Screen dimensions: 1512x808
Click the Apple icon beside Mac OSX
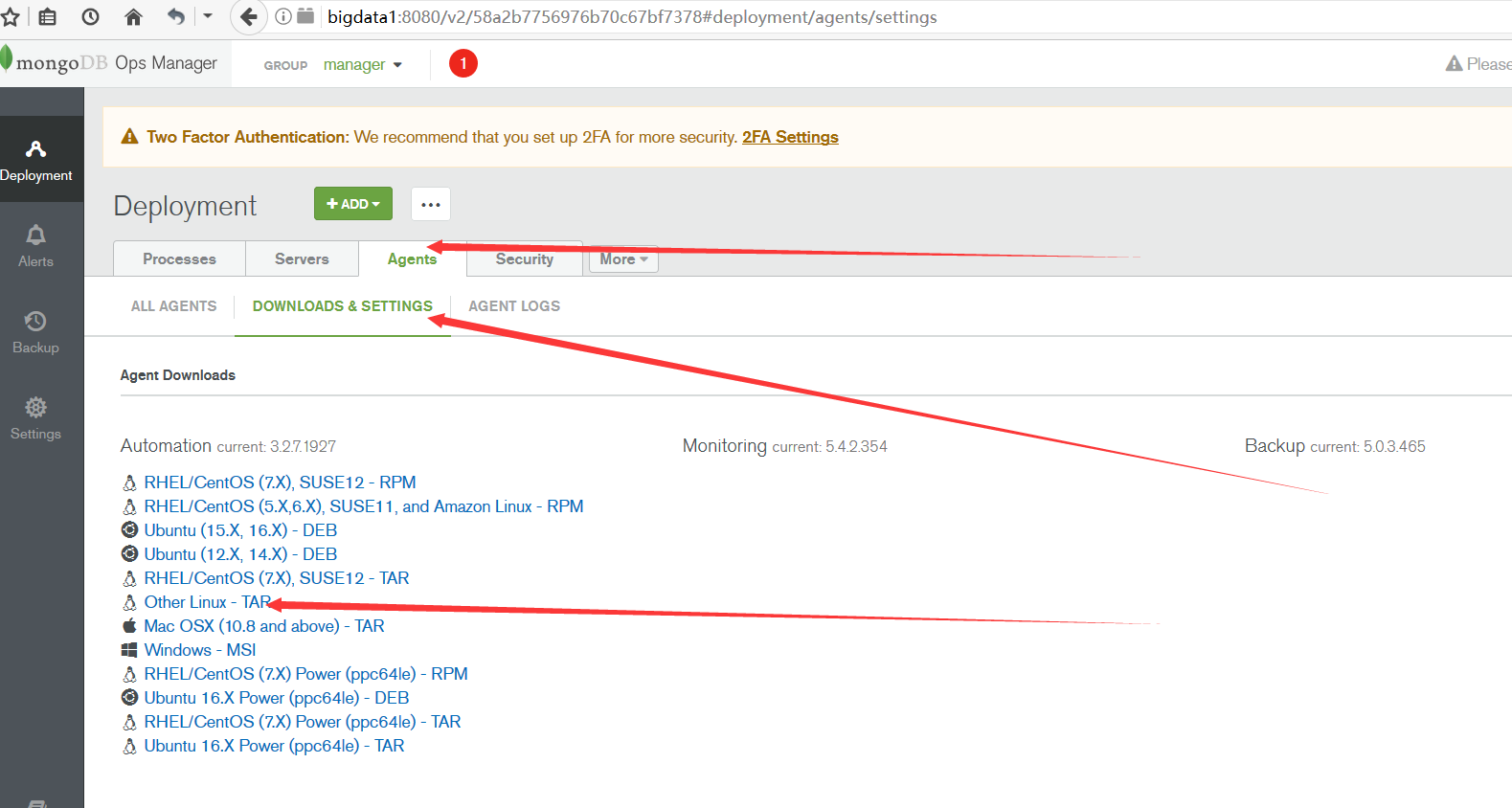tap(129, 626)
